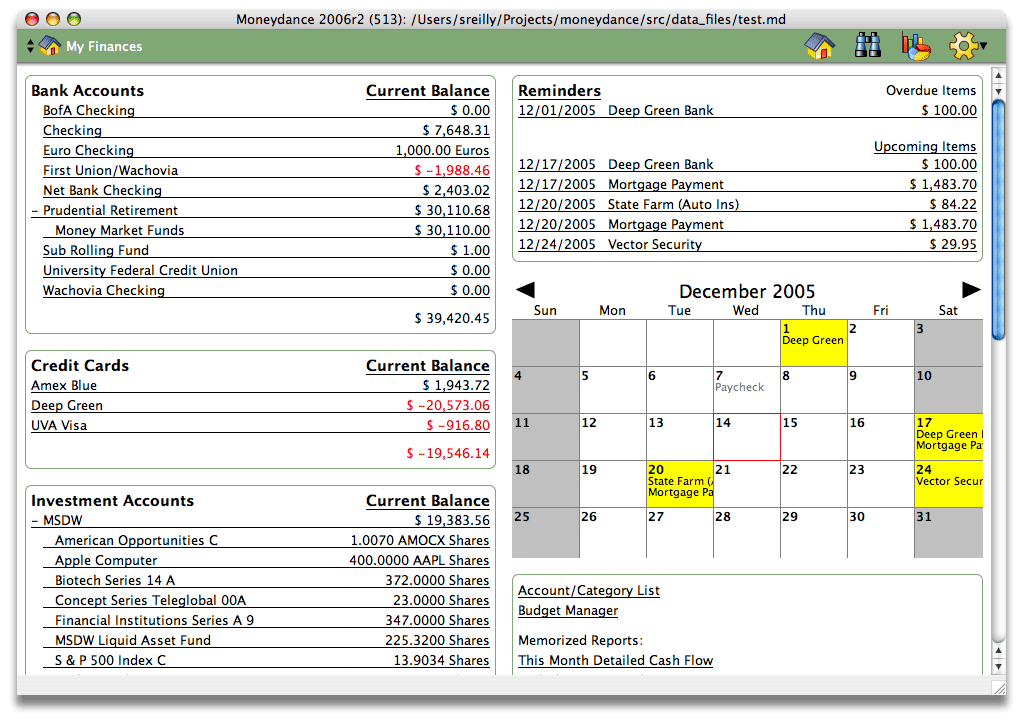Select December 1 Deep Green calendar cell
Screen dimensions: 1020x719
click(814, 343)
